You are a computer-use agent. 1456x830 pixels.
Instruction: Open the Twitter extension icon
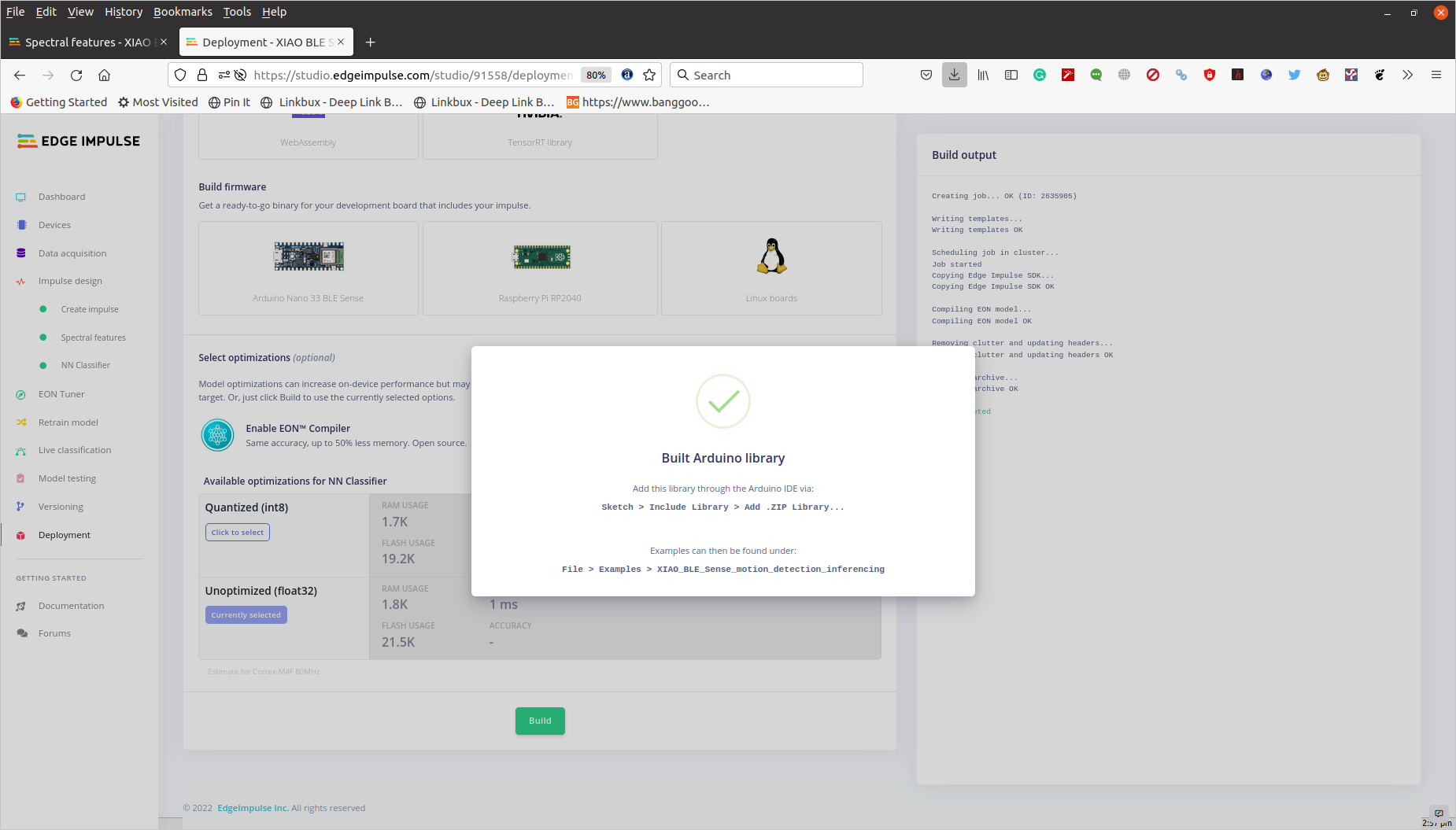click(1294, 75)
